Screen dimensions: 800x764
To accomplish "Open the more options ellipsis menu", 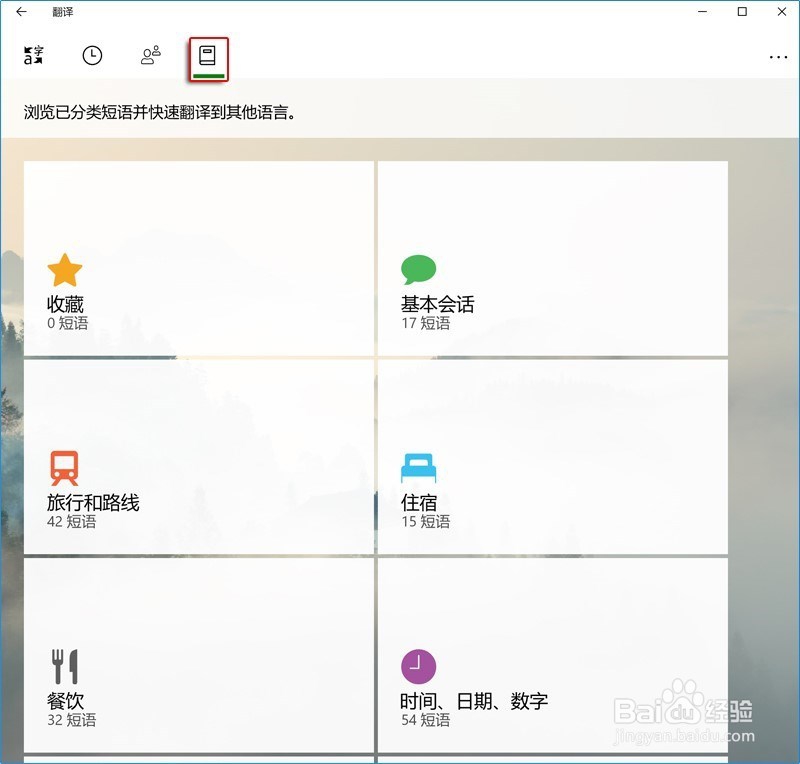I will [x=777, y=58].
